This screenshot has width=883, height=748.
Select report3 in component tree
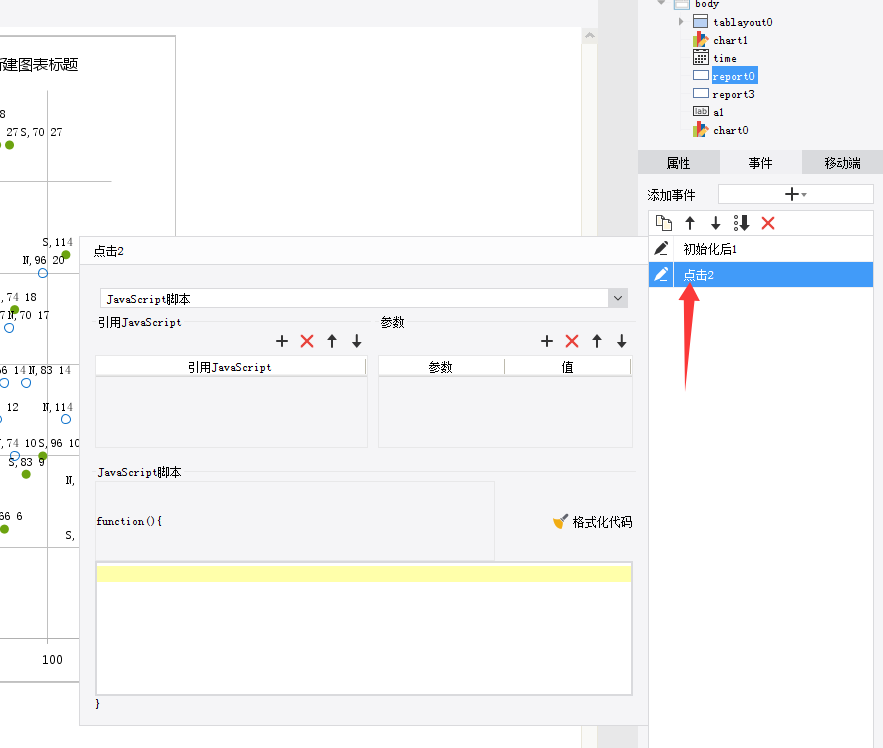[x=733, y=95]
